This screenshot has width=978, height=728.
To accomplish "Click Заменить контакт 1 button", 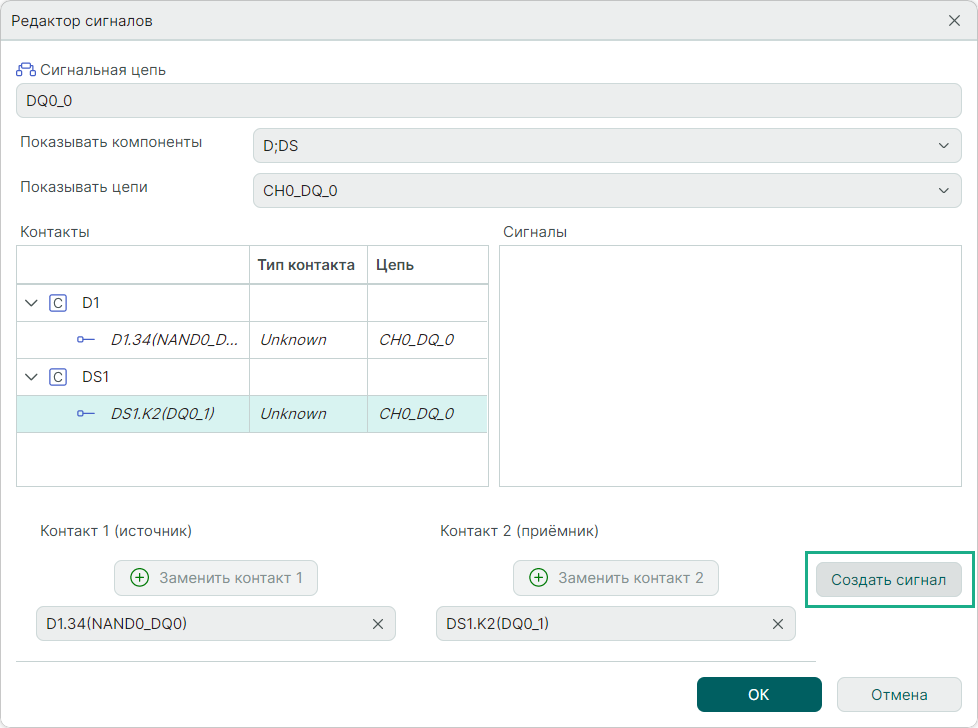I will pyautogui.click(x=216, y=578).
